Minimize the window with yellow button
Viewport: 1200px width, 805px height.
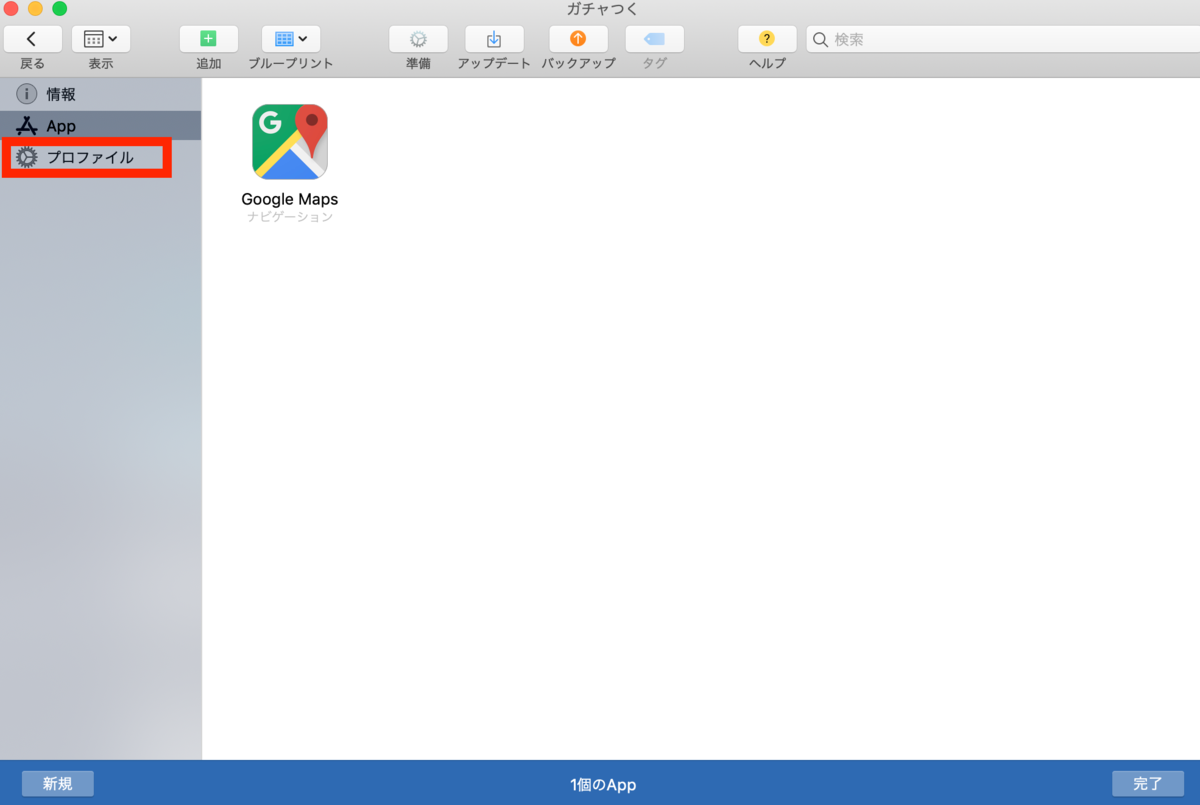(x=35, y=9)
